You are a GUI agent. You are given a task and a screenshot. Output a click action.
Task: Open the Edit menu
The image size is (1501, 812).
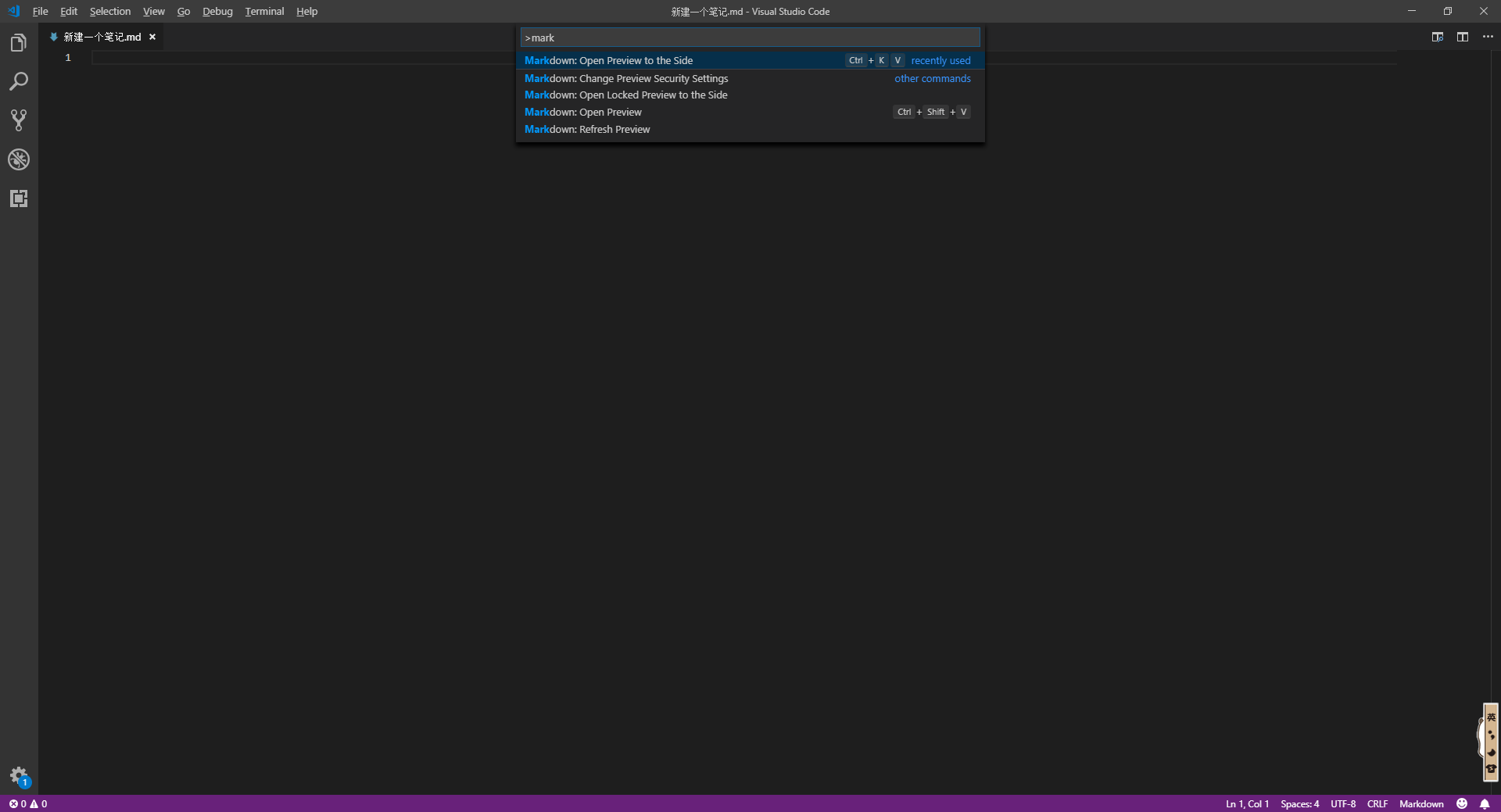69,11
